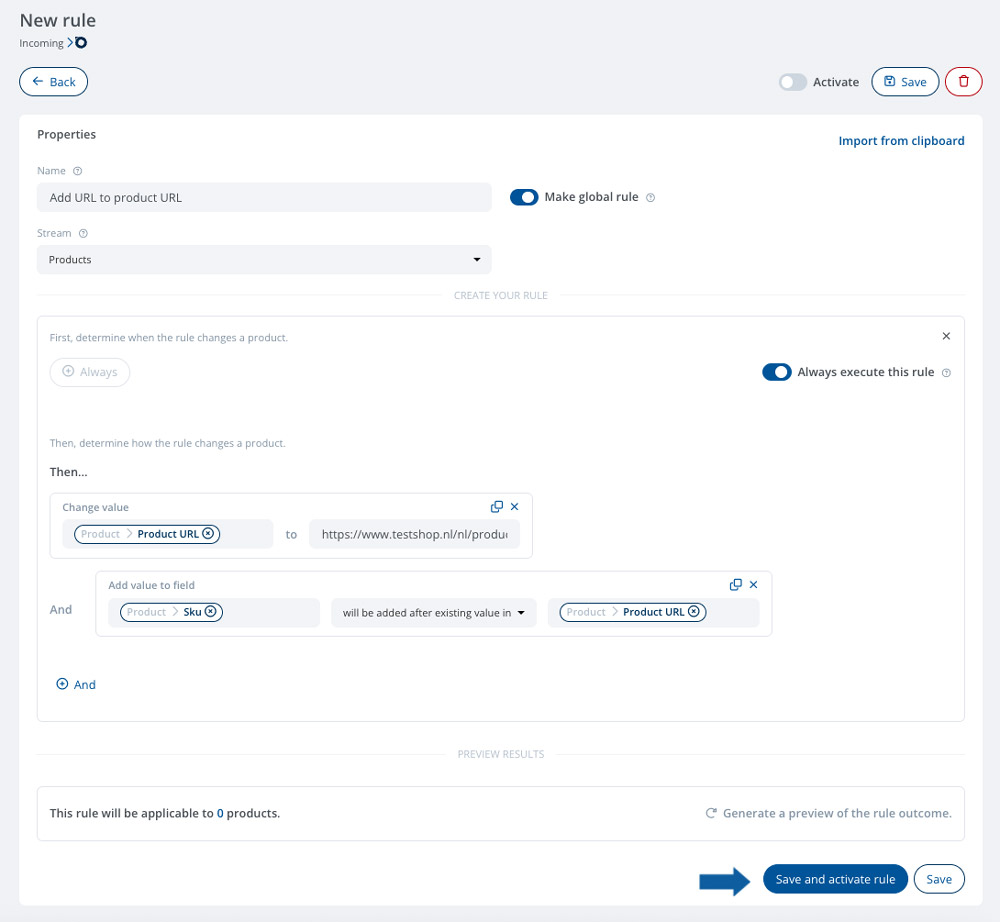Close the rule condition panel with X
Viewport: 1000px width, 922px height.
click(x=946, y=336)
